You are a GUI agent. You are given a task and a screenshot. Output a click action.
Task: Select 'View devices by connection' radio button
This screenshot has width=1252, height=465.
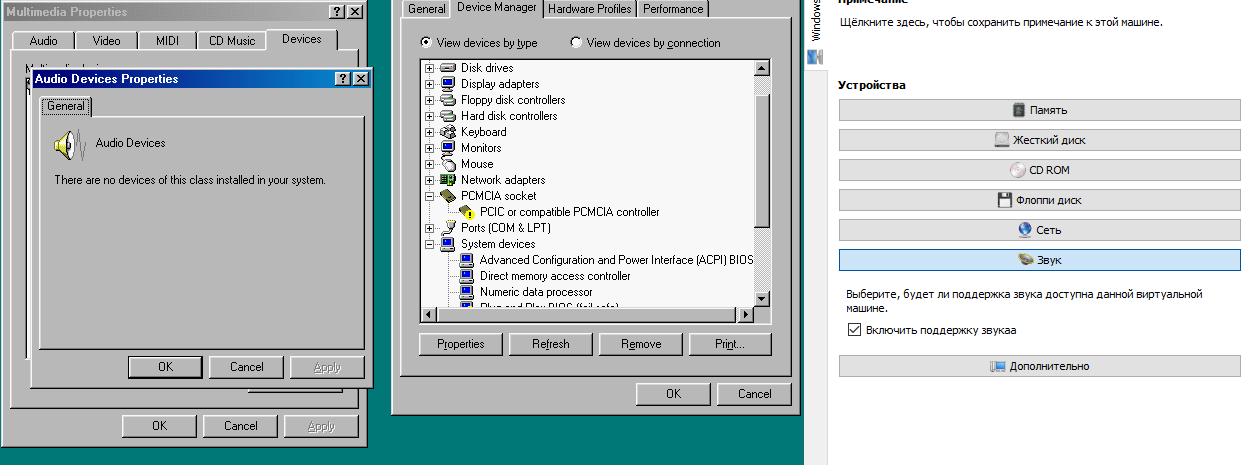[x=576, y=43]
